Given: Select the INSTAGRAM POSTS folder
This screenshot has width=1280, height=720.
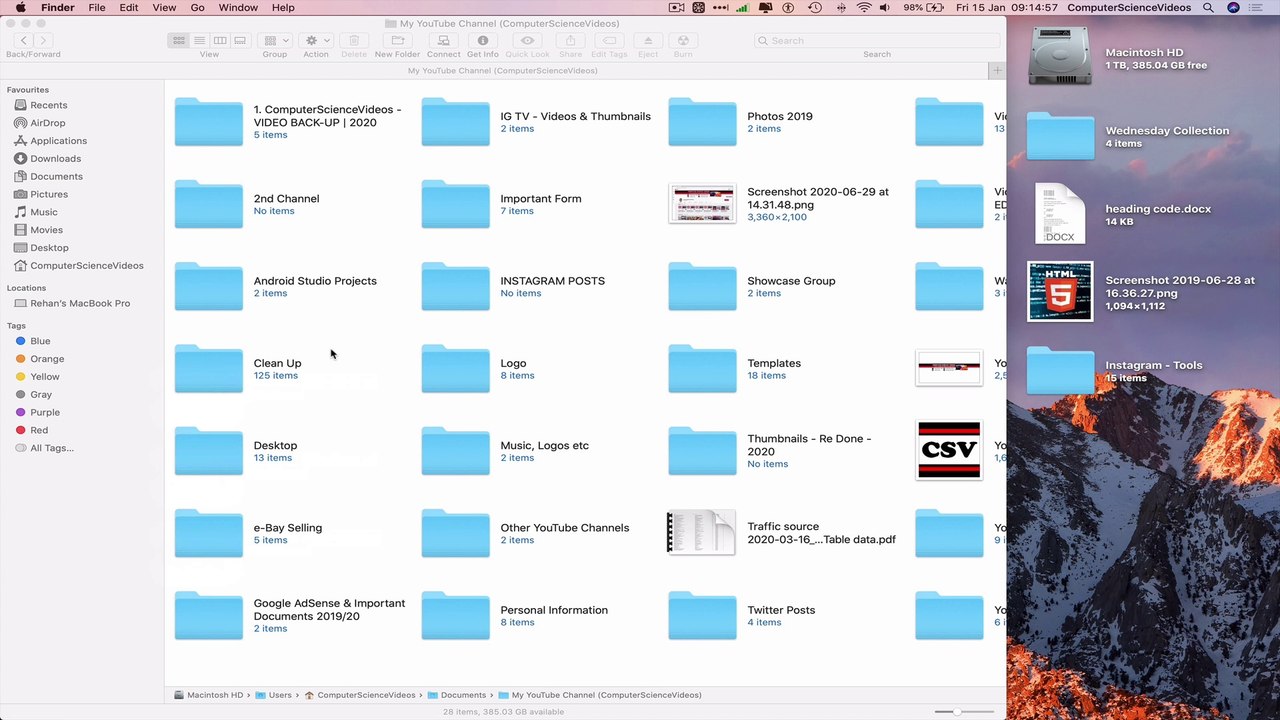Looking at the screenshot, I should coord(456,287).
